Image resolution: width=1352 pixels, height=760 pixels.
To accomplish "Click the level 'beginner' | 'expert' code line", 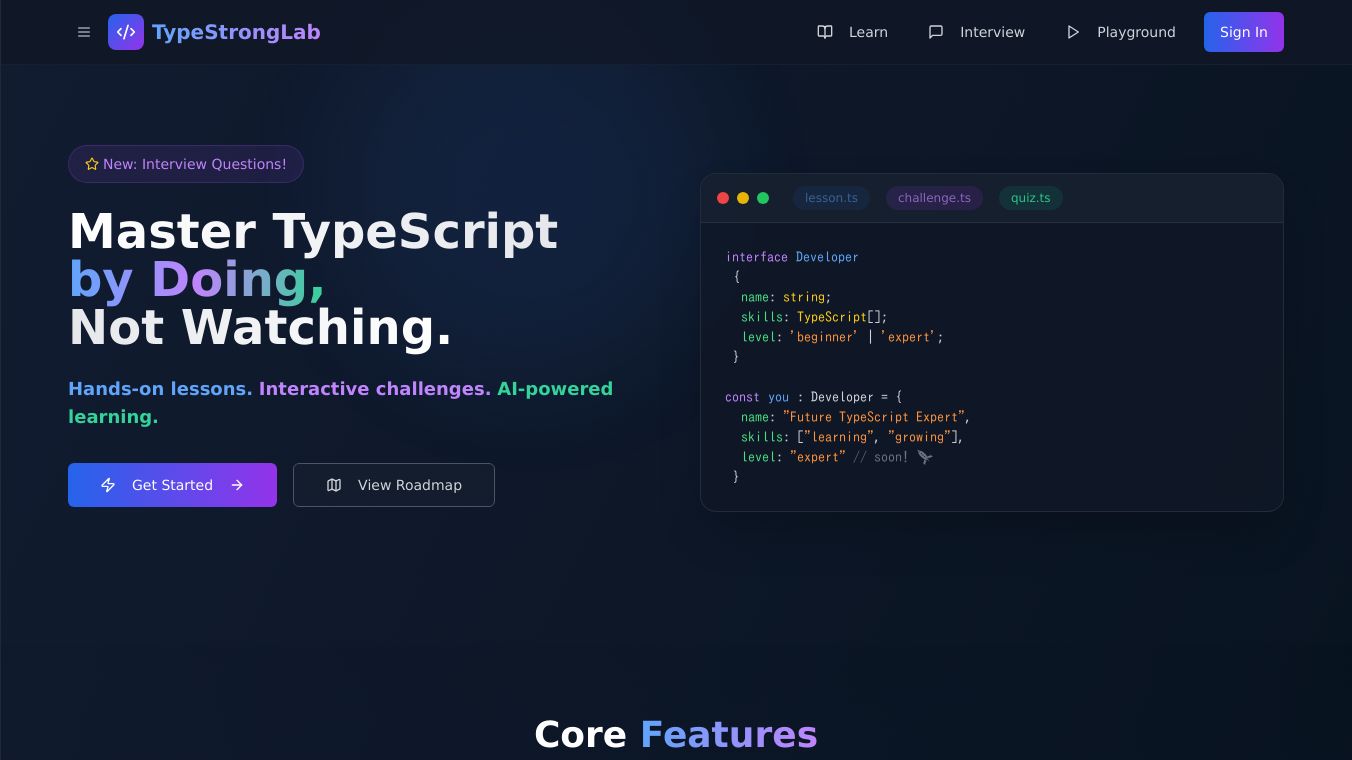I will 842,337.
